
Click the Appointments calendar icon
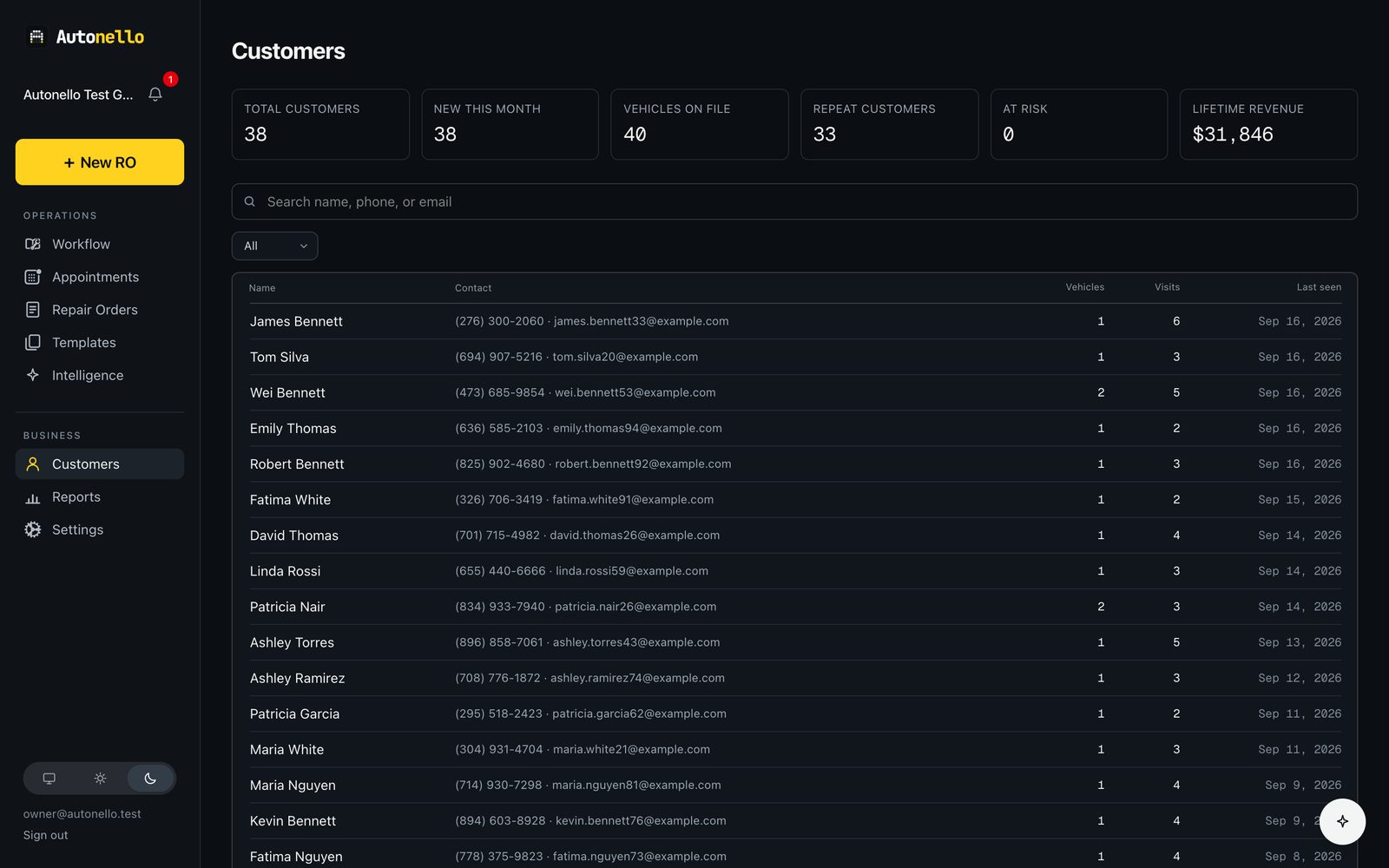click(x=33, y=277)
